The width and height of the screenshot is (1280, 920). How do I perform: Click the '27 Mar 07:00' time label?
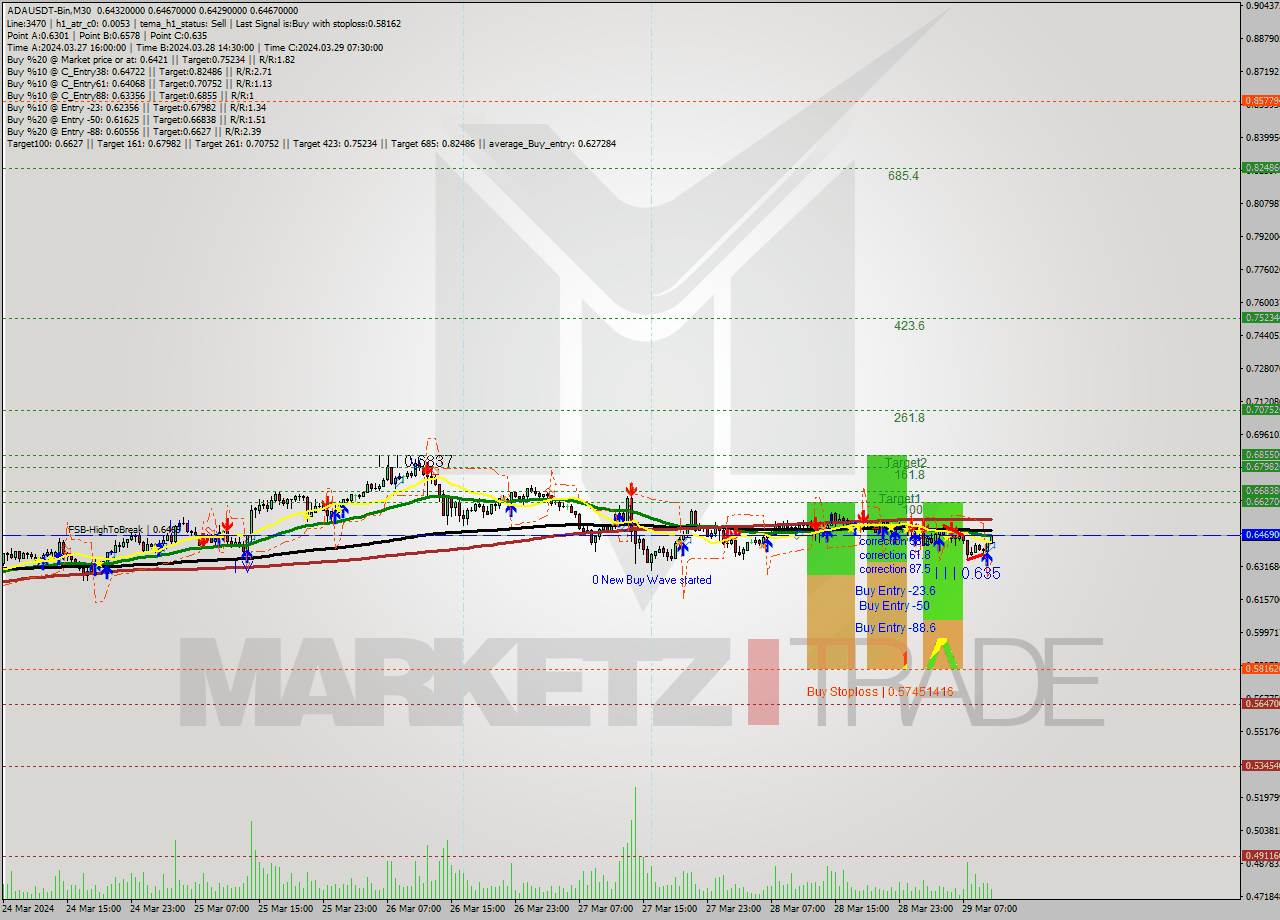point(605,909)
